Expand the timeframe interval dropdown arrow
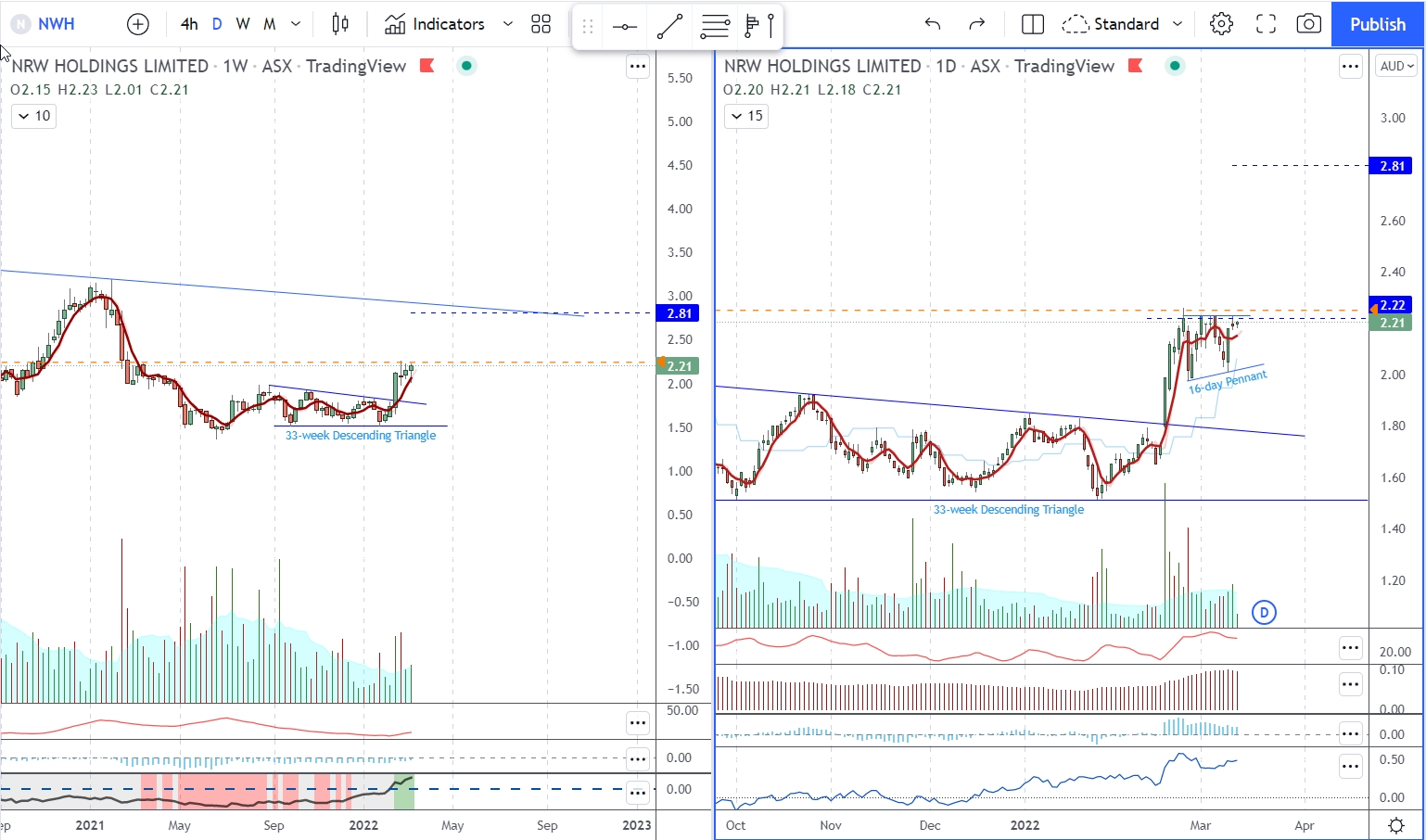Screen dimensions: 1426x840 (296, 24)
